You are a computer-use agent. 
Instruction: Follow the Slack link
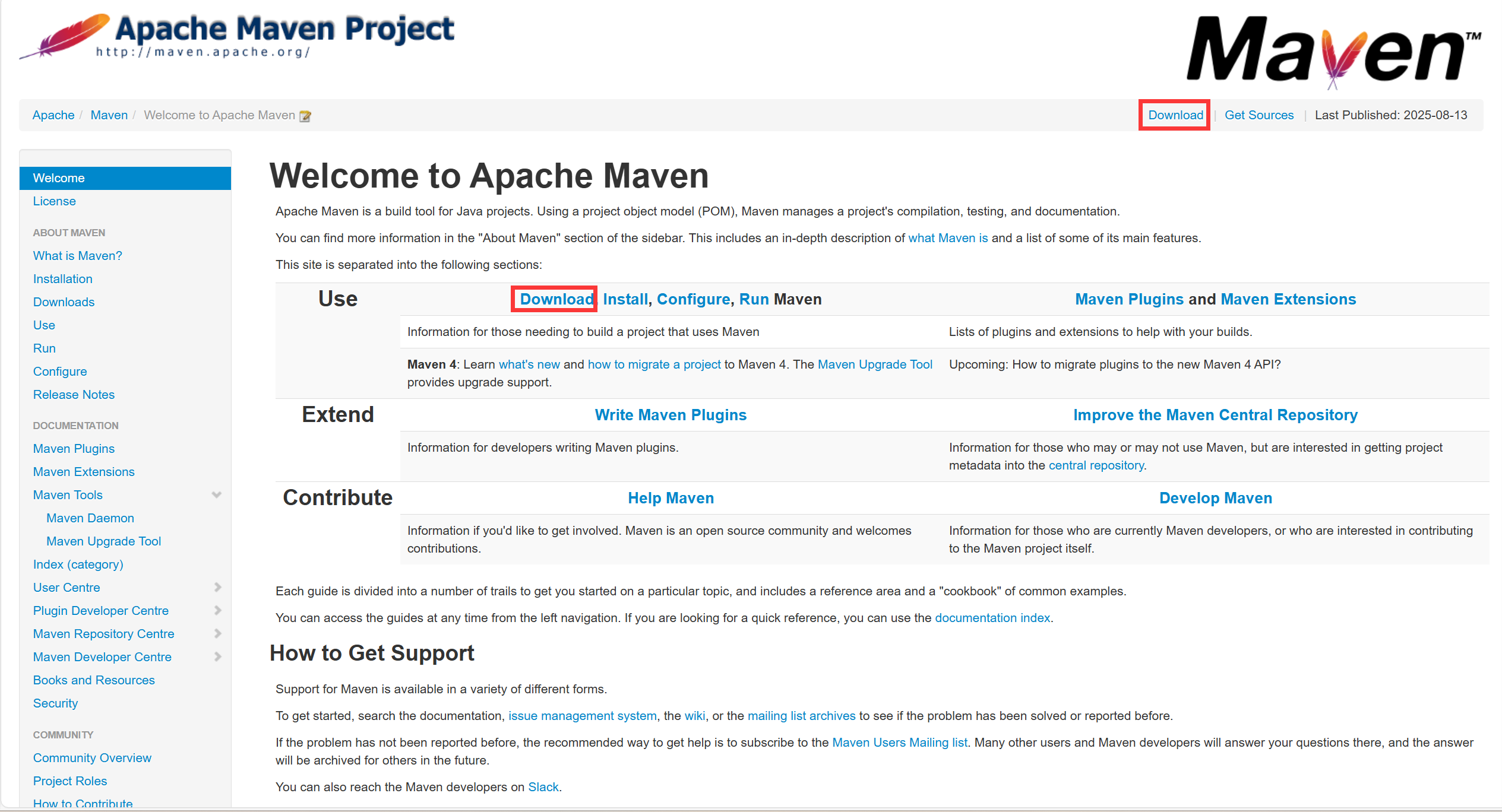click(x=543, y=787)
